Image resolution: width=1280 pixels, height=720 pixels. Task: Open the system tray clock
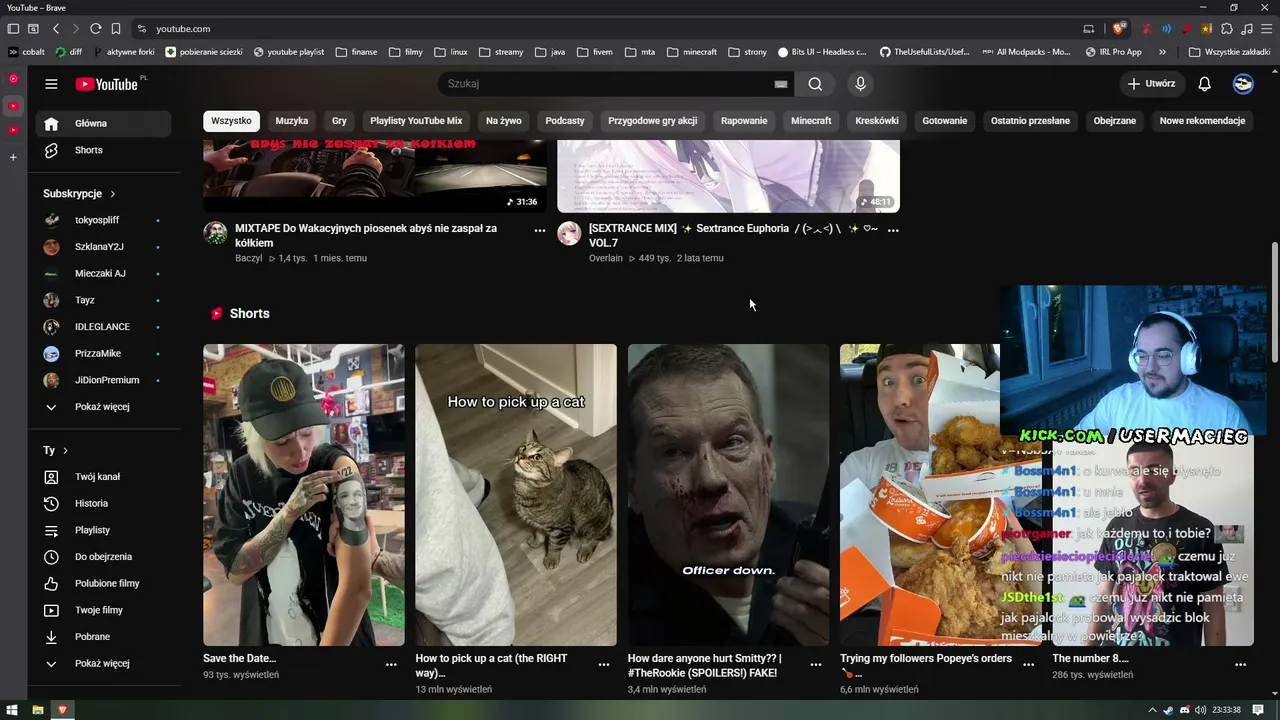pyautogui.click(x=1226, y=710)
